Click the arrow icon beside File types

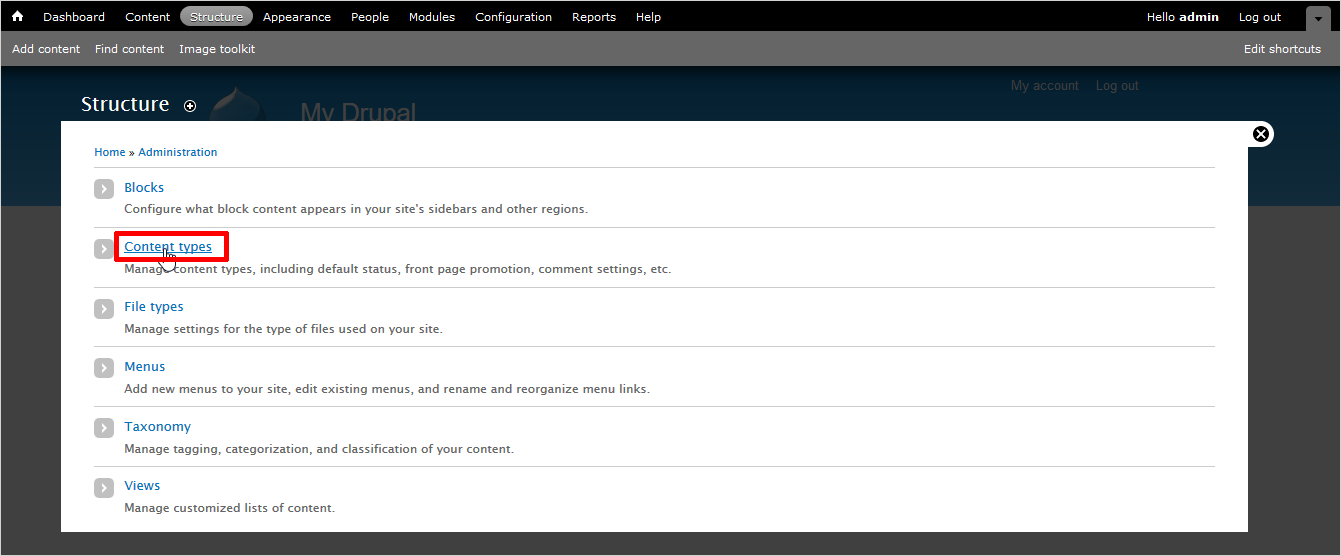point(104,309)
